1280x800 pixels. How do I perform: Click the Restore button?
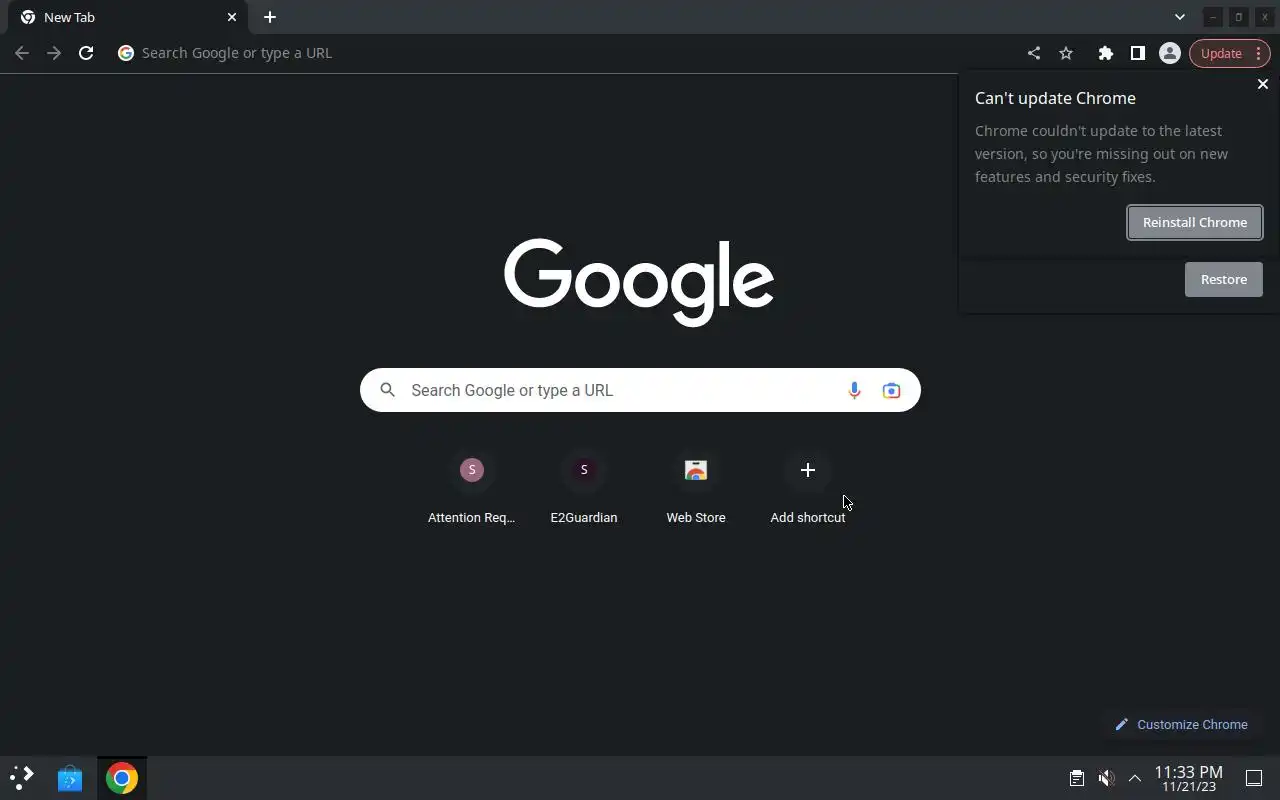coord(1224,279)
